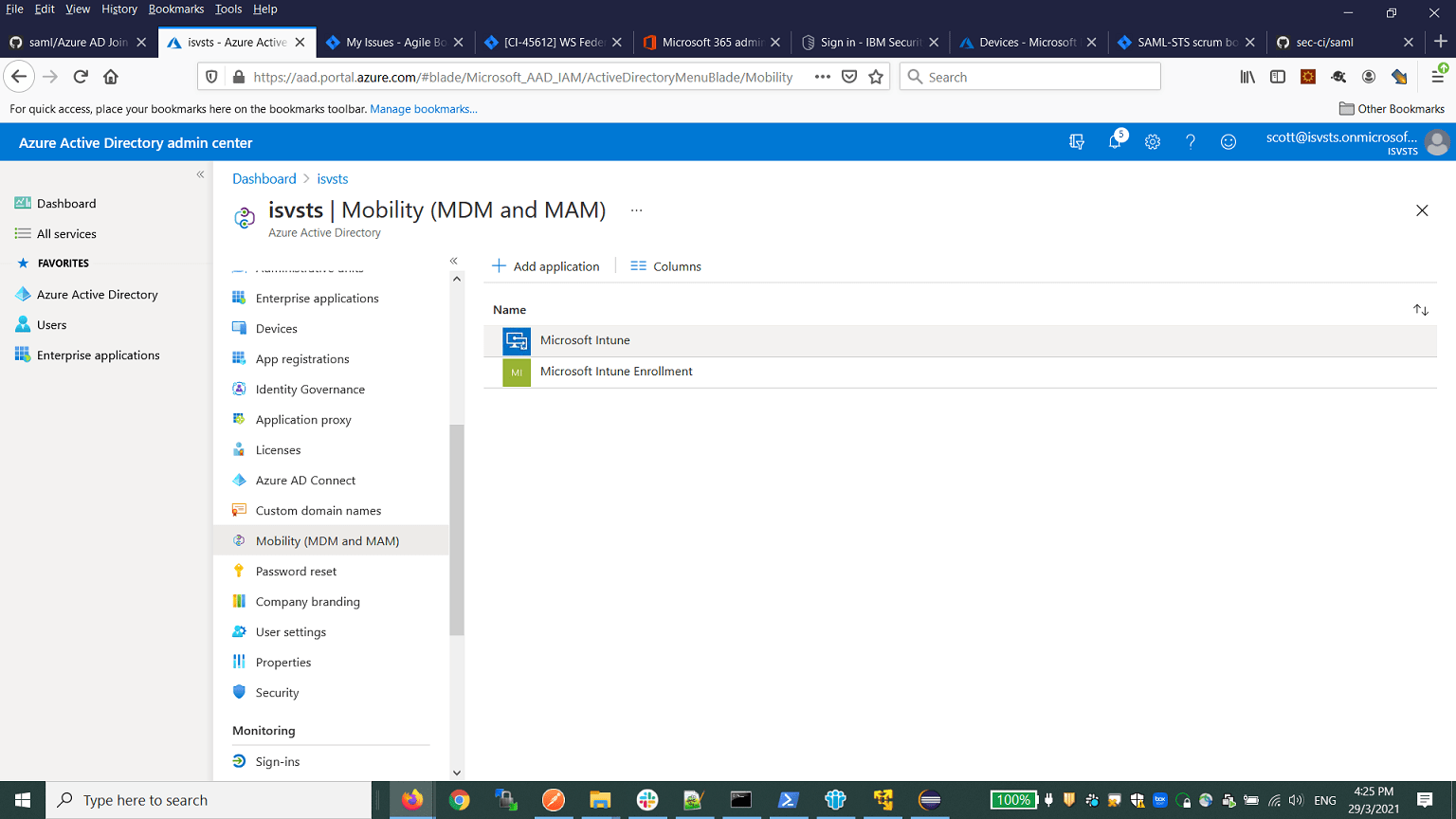This screenshot has height=819, width=1456.
Task: Open the Bookmarks menu
Action: pos(176,9)
